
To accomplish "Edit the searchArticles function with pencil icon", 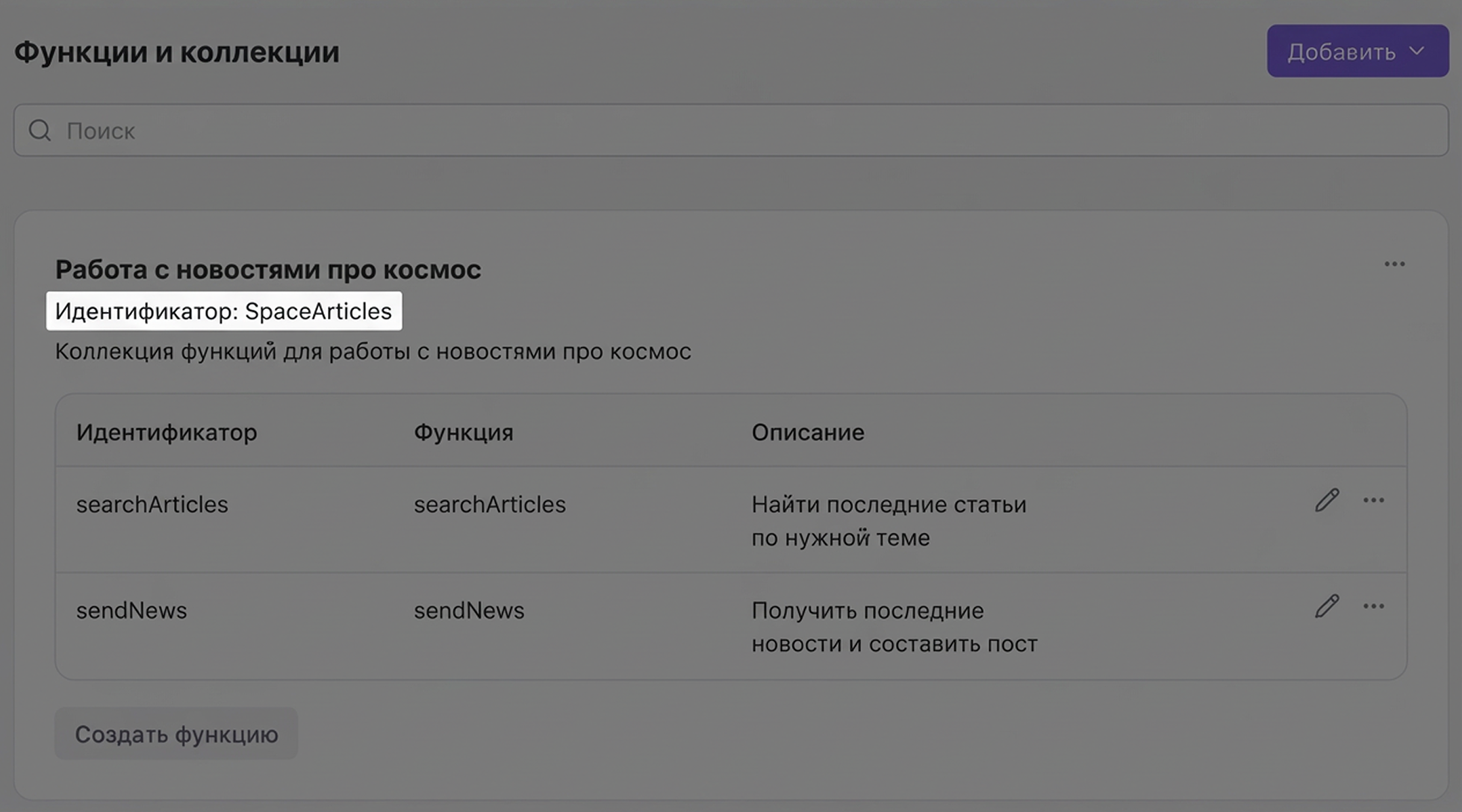I will (x=1326, y=501).
